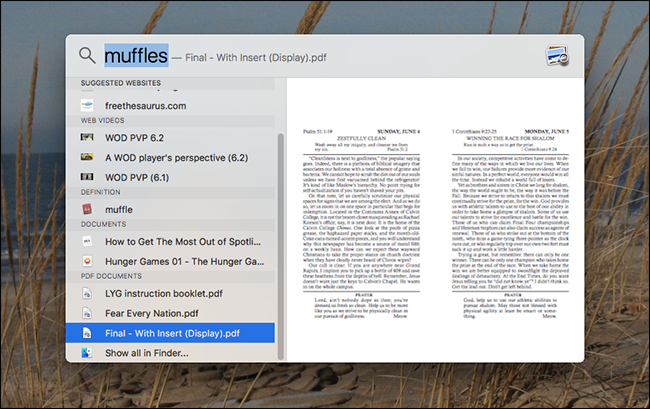Click the right PDF preview page Winning the Race
Image resolution: width=650 pixels, height=409 pixels.
pyautogui.click(x=510, y=224)
